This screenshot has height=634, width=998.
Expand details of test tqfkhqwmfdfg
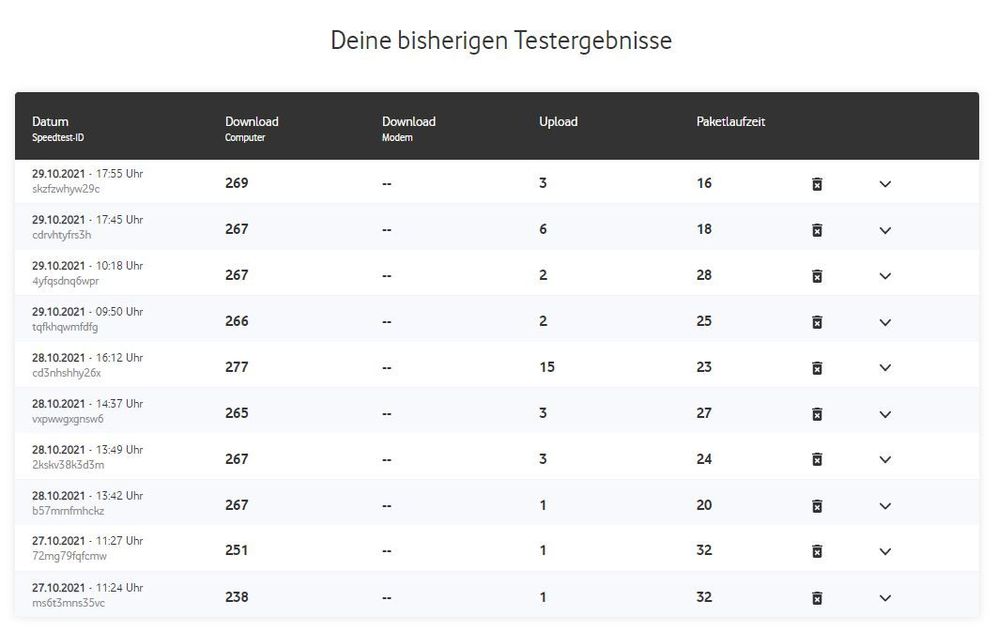[885, 322]
